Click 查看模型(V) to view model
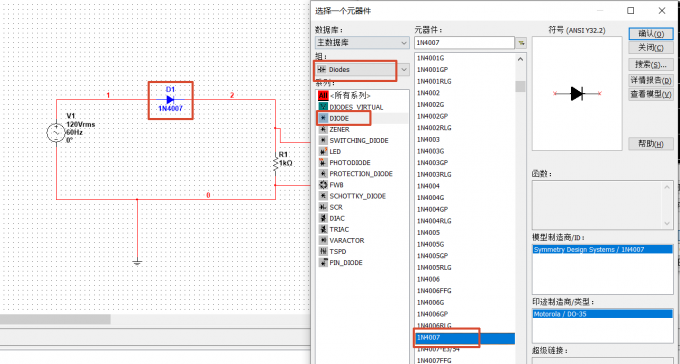 click(651, 94)
